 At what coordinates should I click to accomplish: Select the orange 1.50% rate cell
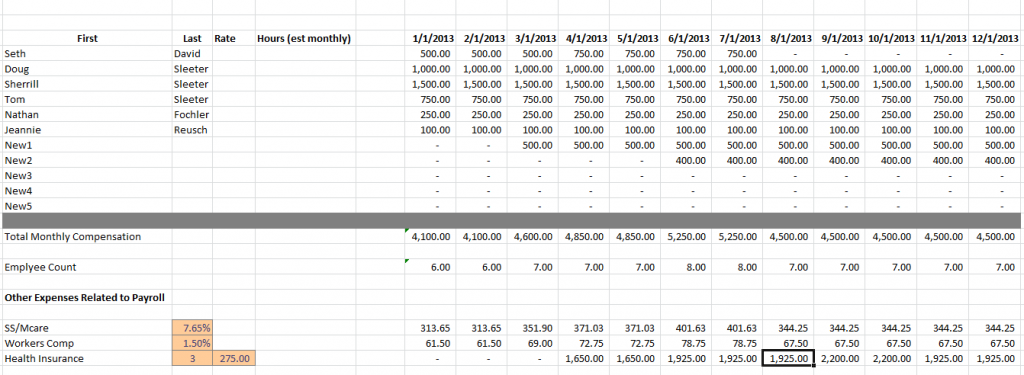tap(192, 343)
